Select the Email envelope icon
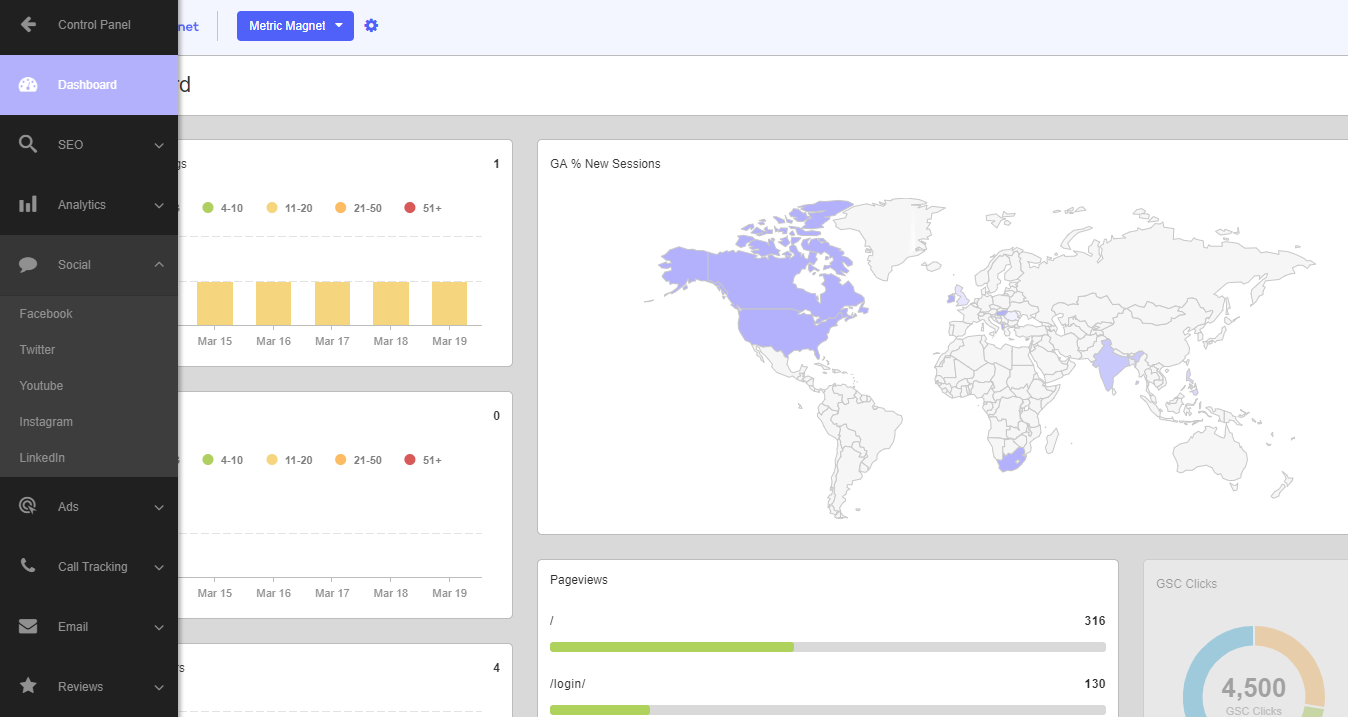This screenshot has height=717, width=1348. 28,627
